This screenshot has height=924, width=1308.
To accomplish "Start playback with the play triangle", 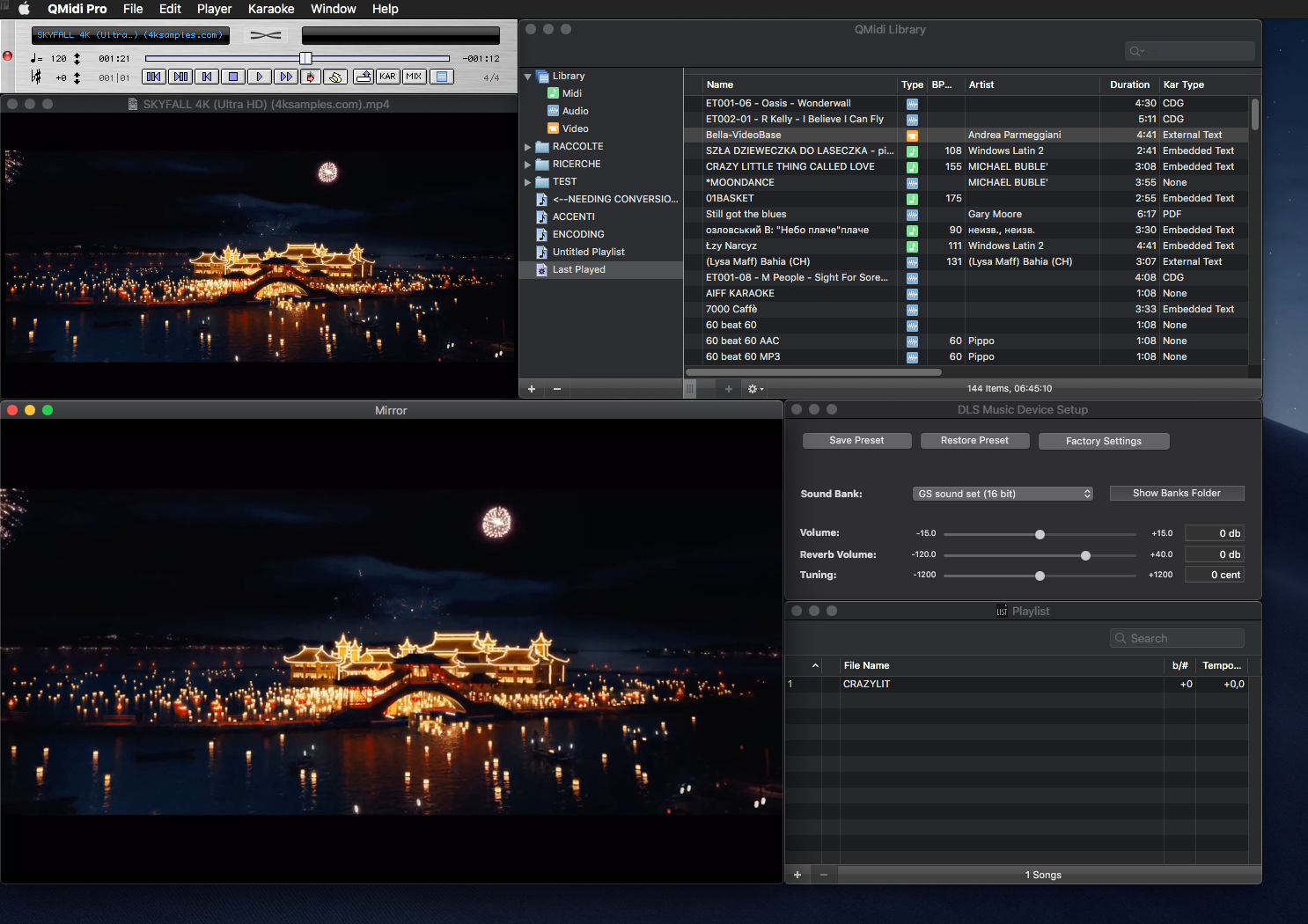I will [260, 77].
